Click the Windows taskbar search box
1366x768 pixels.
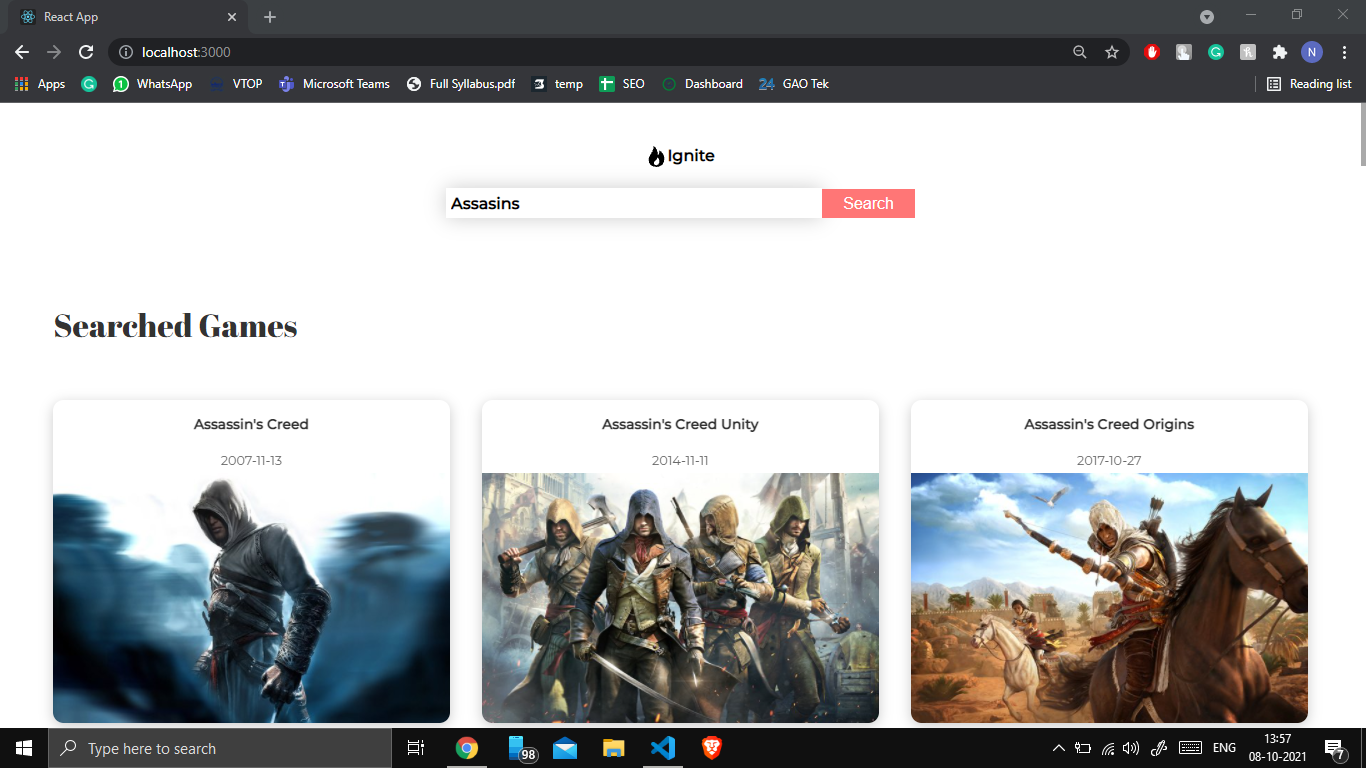220,748
